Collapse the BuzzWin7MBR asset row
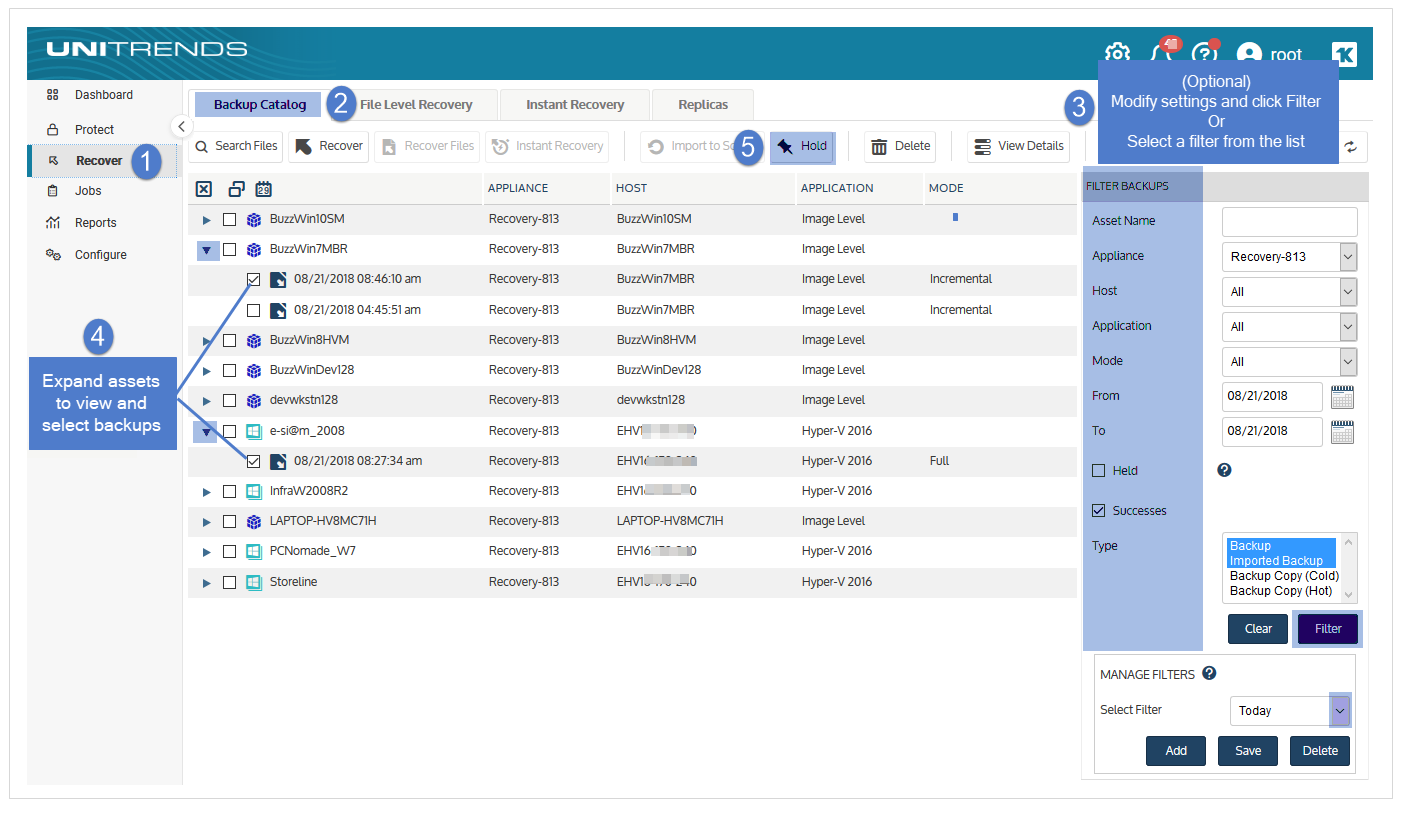The height and width of the screenshot is (822, 1414). click(x=207, y=250)
